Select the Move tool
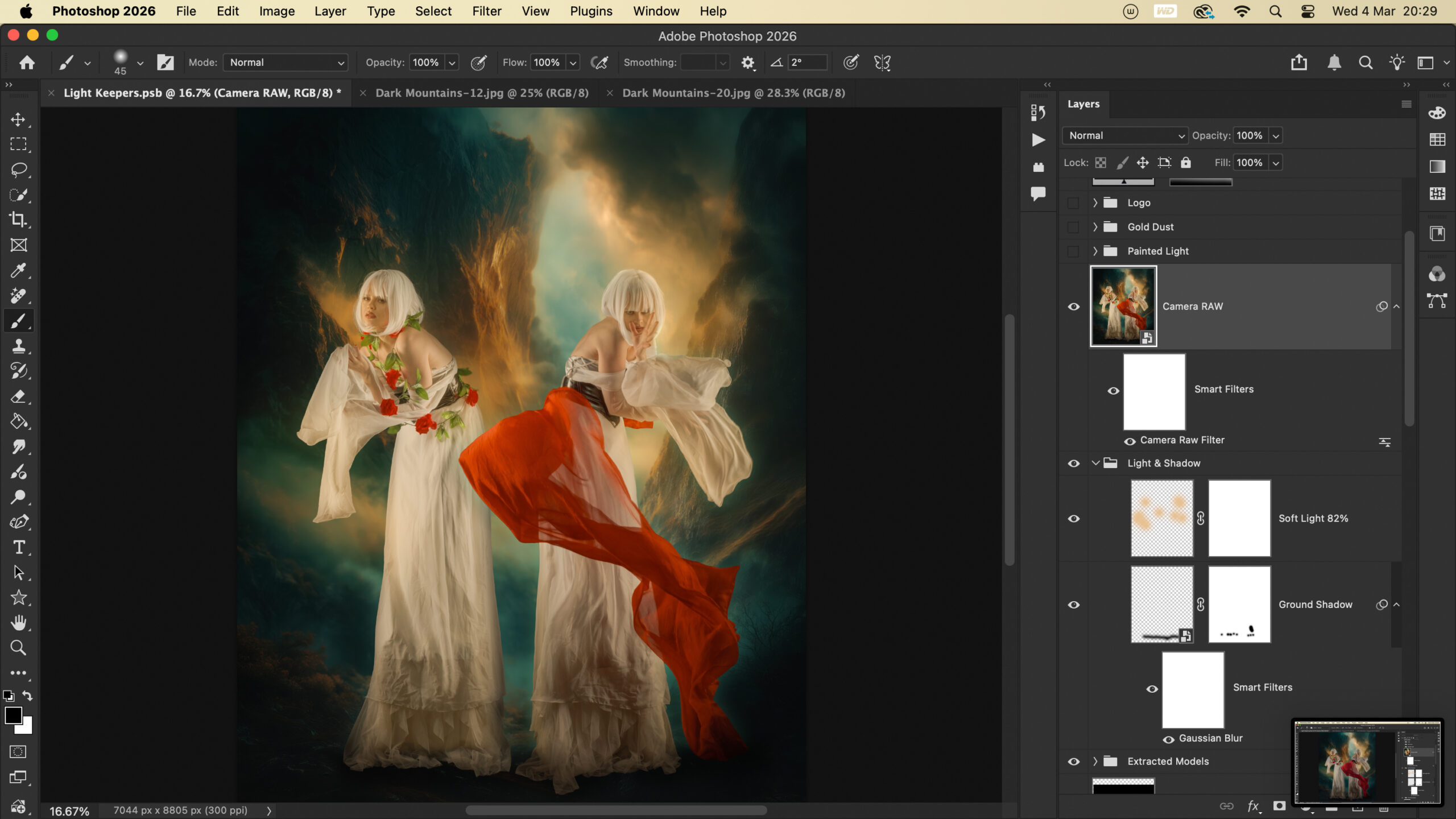 click(x=18, y=119)
